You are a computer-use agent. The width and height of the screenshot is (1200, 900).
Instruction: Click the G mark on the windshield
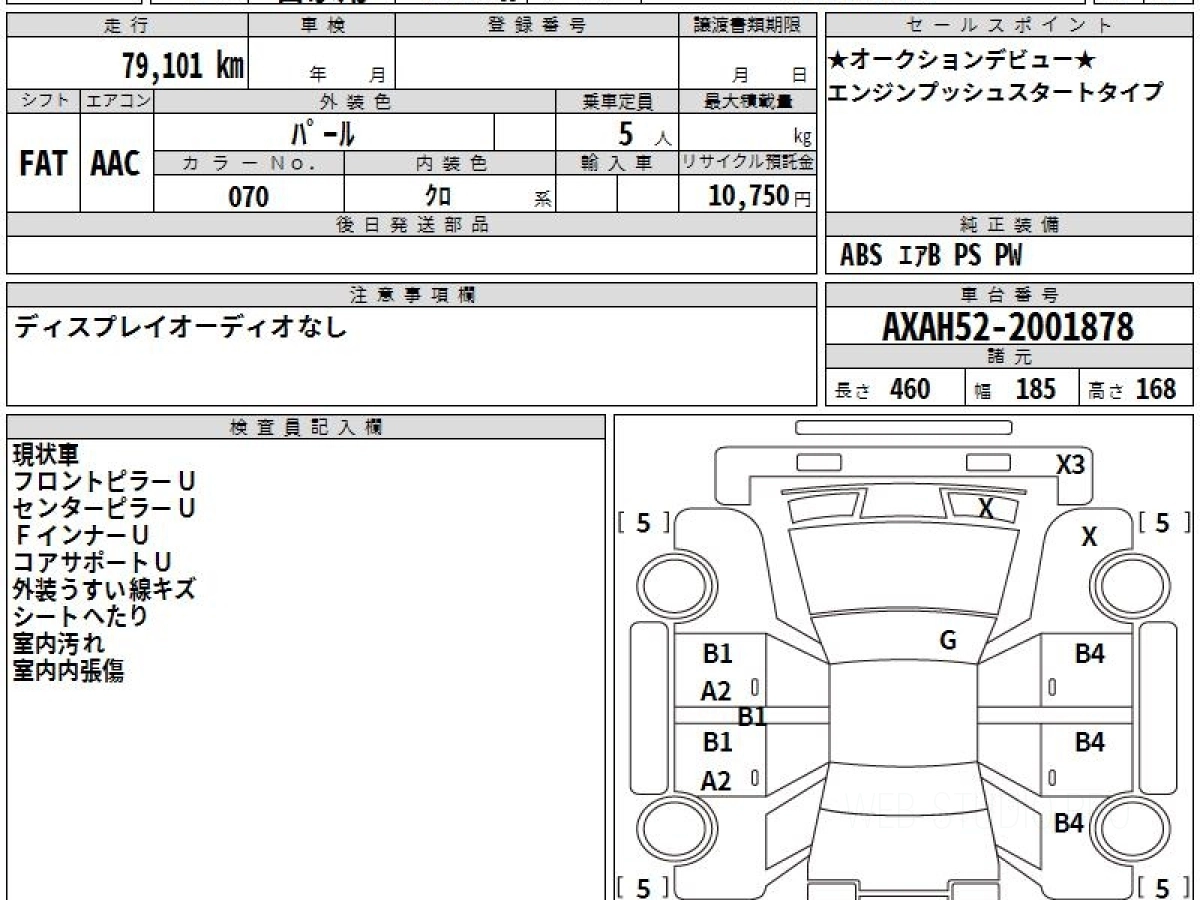tap(948, 641)
